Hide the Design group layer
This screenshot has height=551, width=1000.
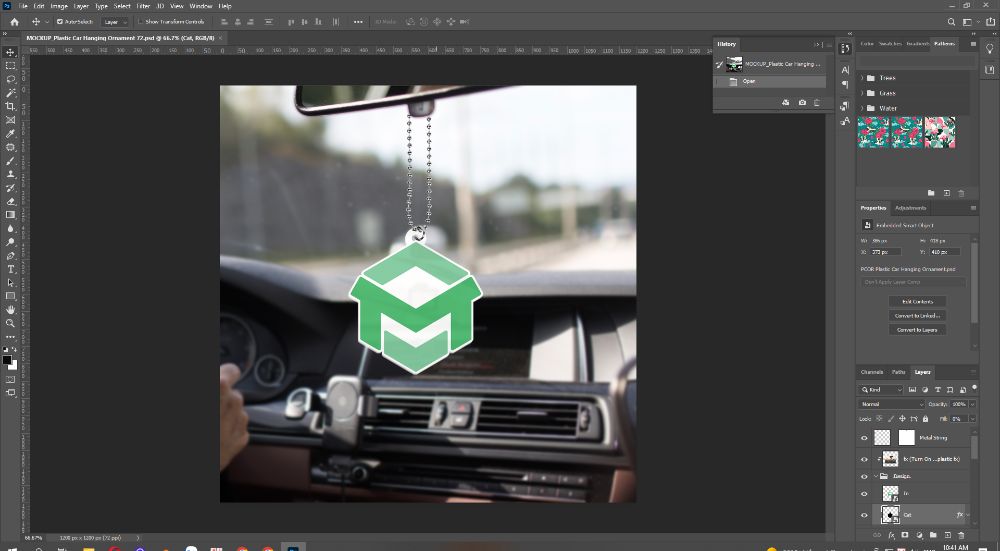click(x=864, y=476)
